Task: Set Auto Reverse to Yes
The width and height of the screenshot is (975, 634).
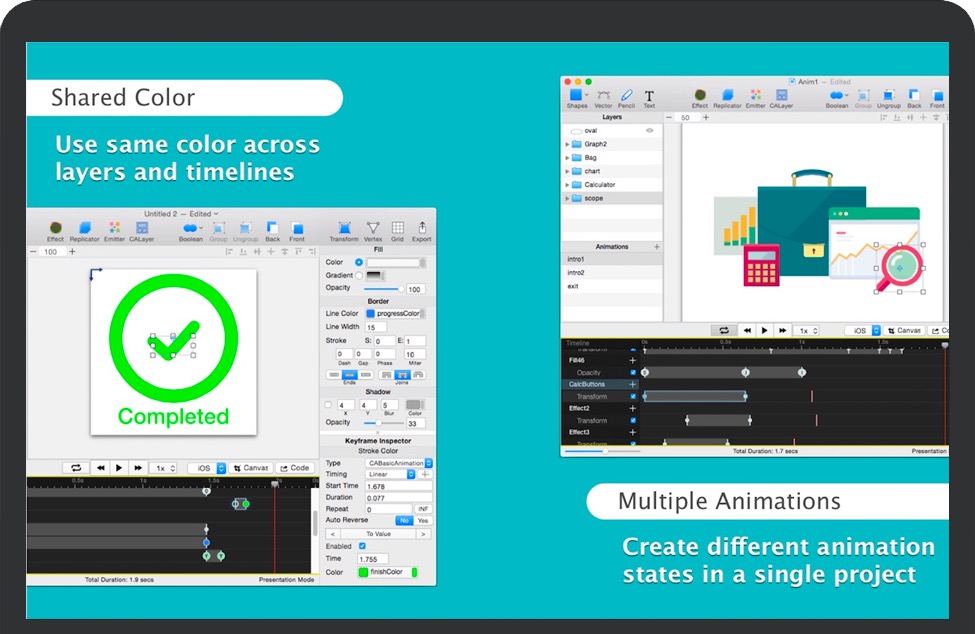Action: point(423,521)
